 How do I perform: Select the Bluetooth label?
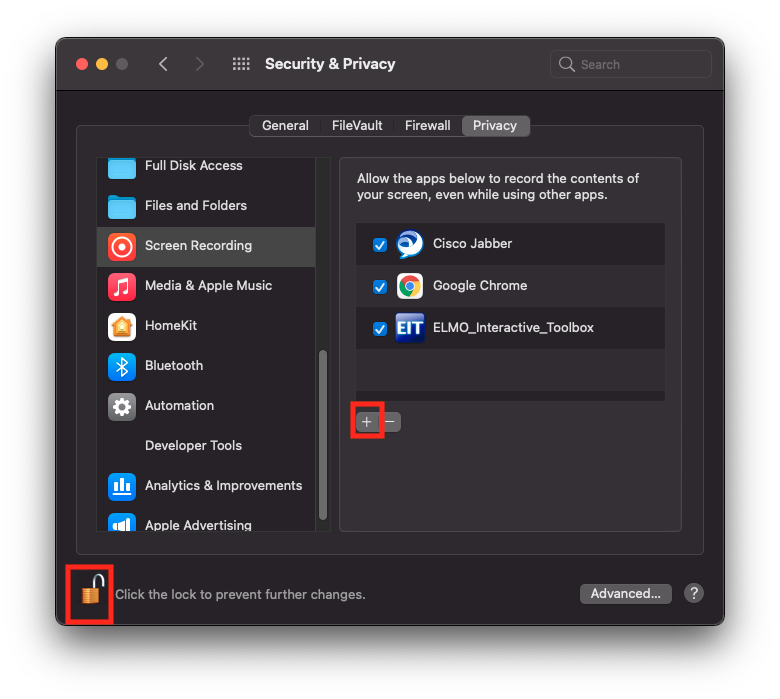pyautogui.click(x=174, y=366)
